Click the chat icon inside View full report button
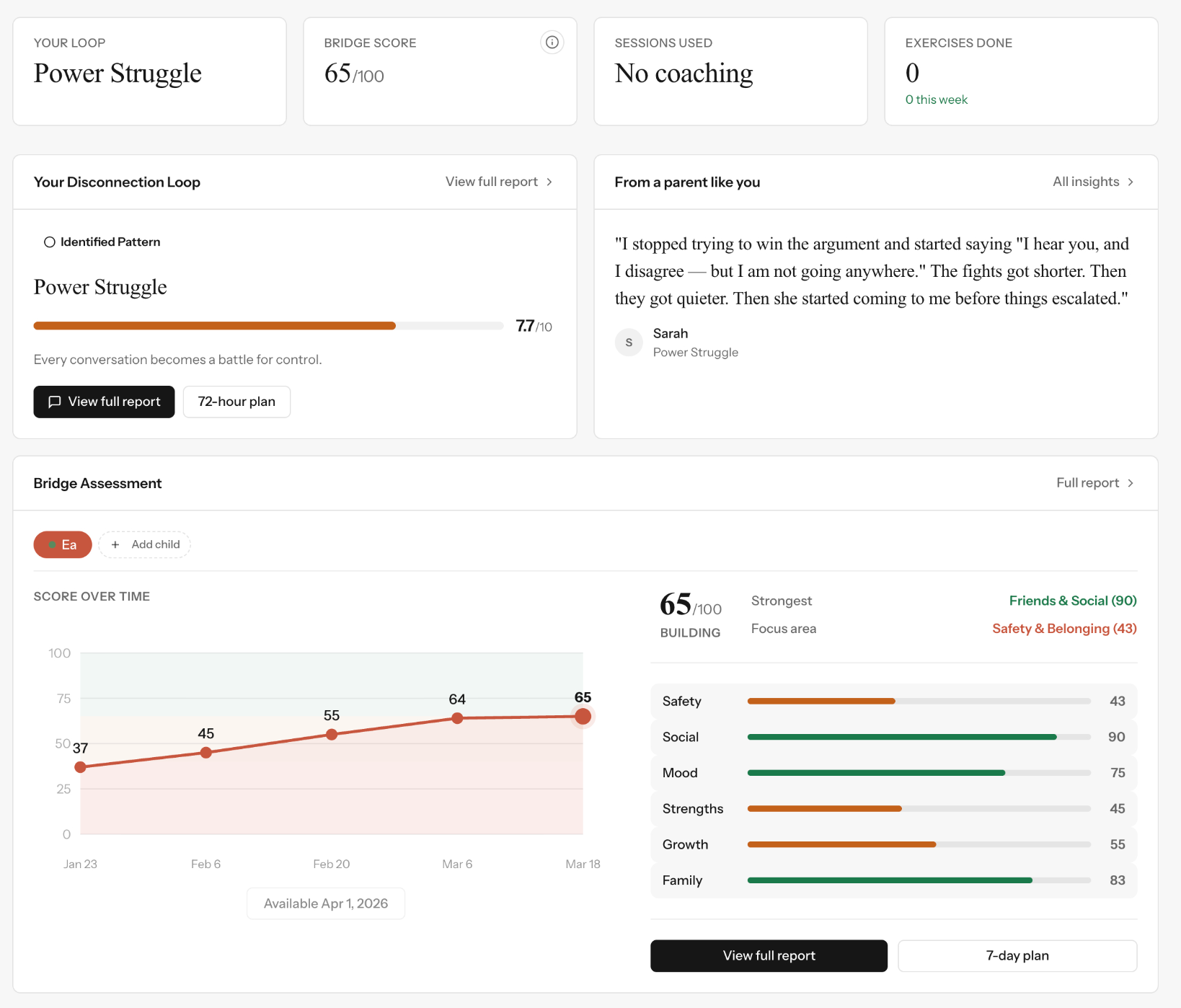The image size is (1181, 1008). [x=55, y=402]
